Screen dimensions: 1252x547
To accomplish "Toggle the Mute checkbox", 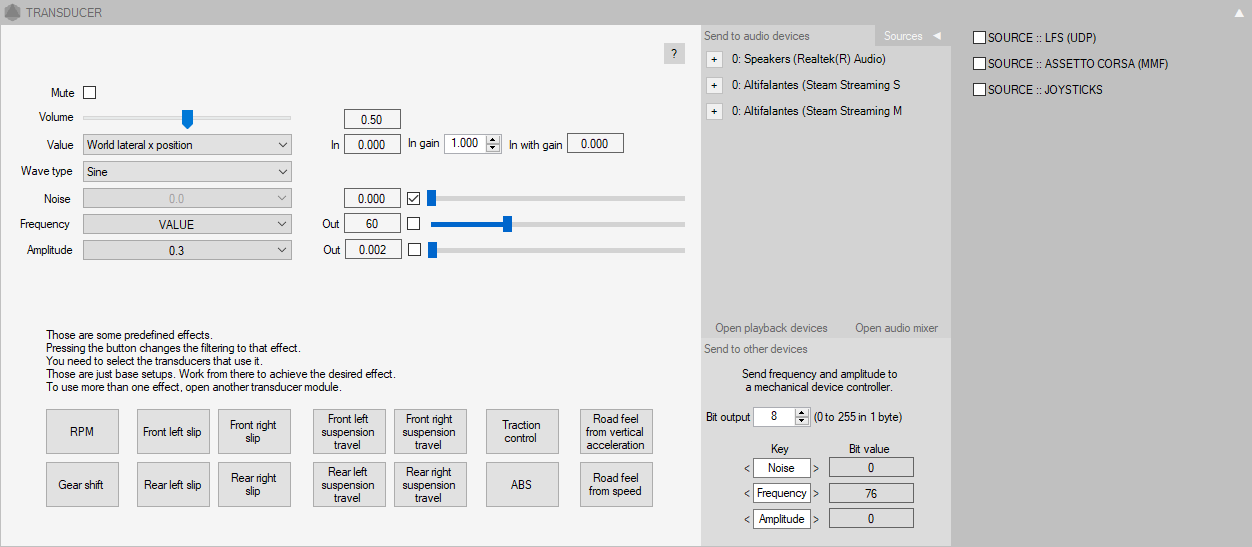I will click(x=90, y=92).
